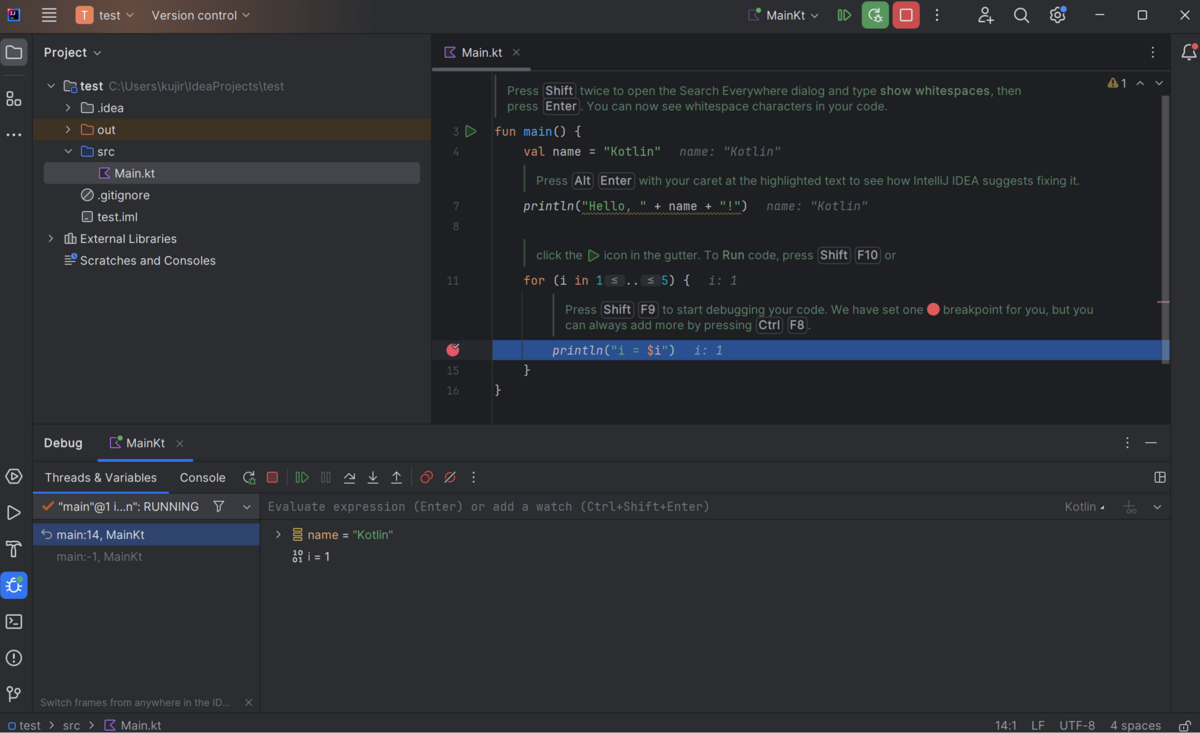1200x733 pixels.
Task: Switch to the Console tab
Action: (x=202, y=477)
